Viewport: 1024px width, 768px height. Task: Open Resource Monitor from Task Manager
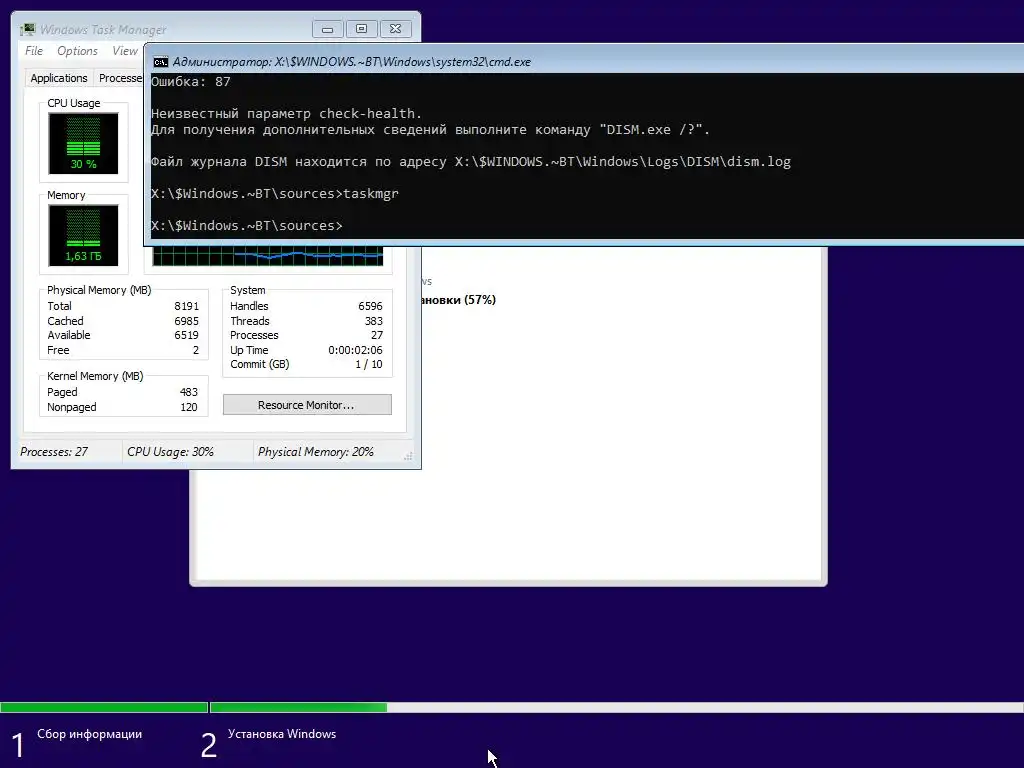coord(307,405)
